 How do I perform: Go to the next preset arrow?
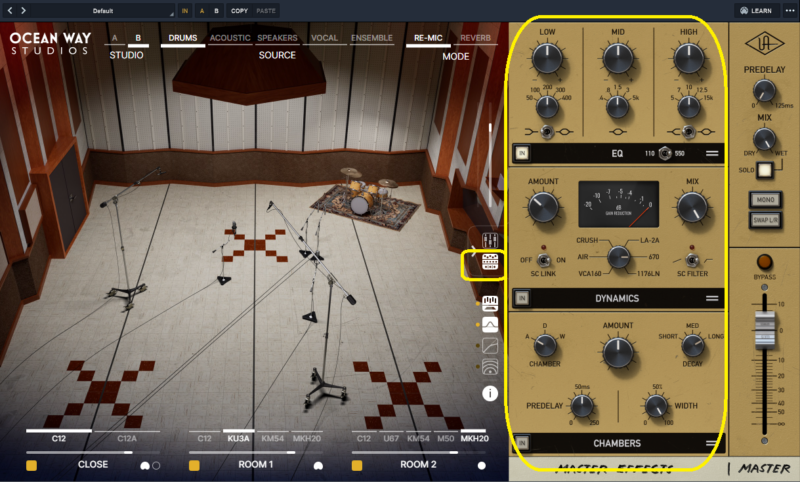23,10
